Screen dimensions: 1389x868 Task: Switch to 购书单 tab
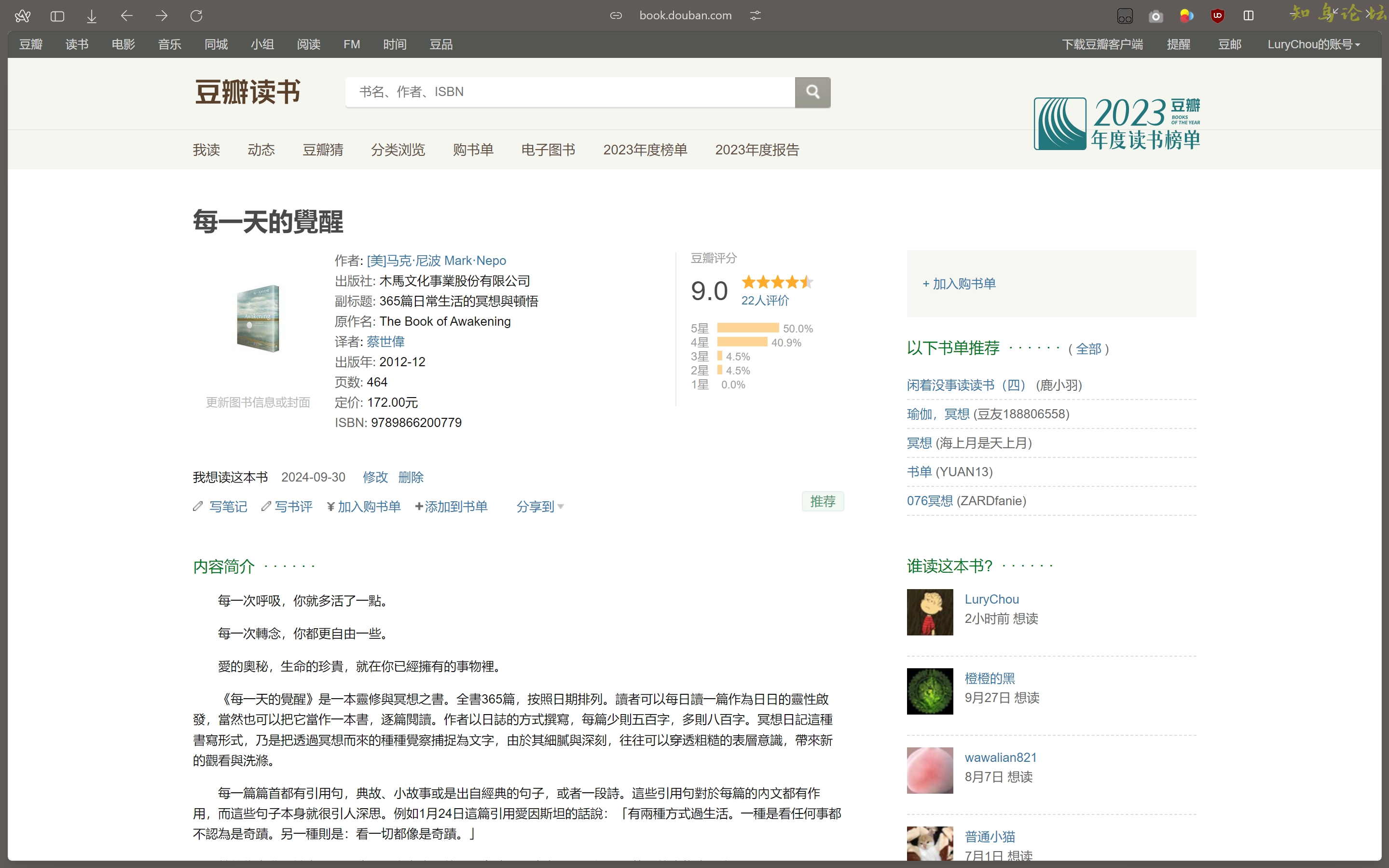[473, 150]
